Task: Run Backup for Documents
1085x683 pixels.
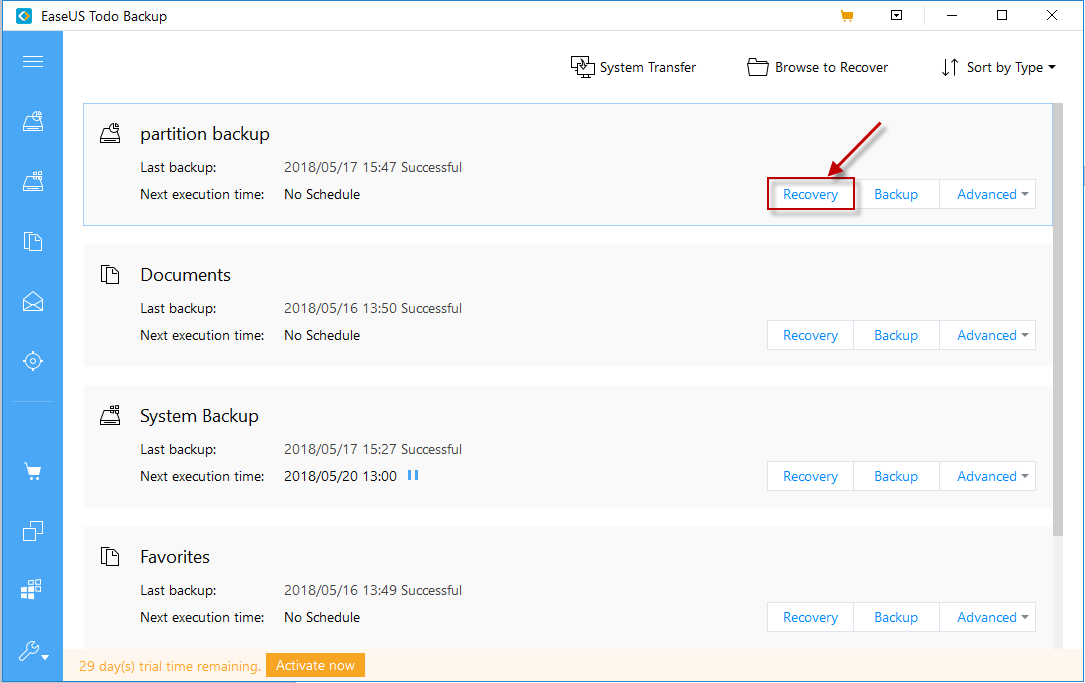Action: 896,336
